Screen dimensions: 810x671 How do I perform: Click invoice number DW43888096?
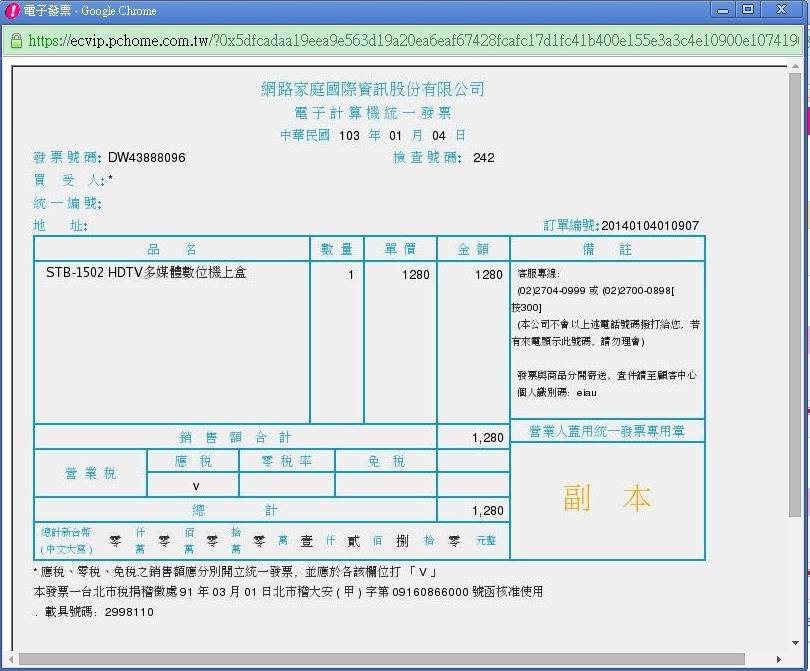point(146,157)
